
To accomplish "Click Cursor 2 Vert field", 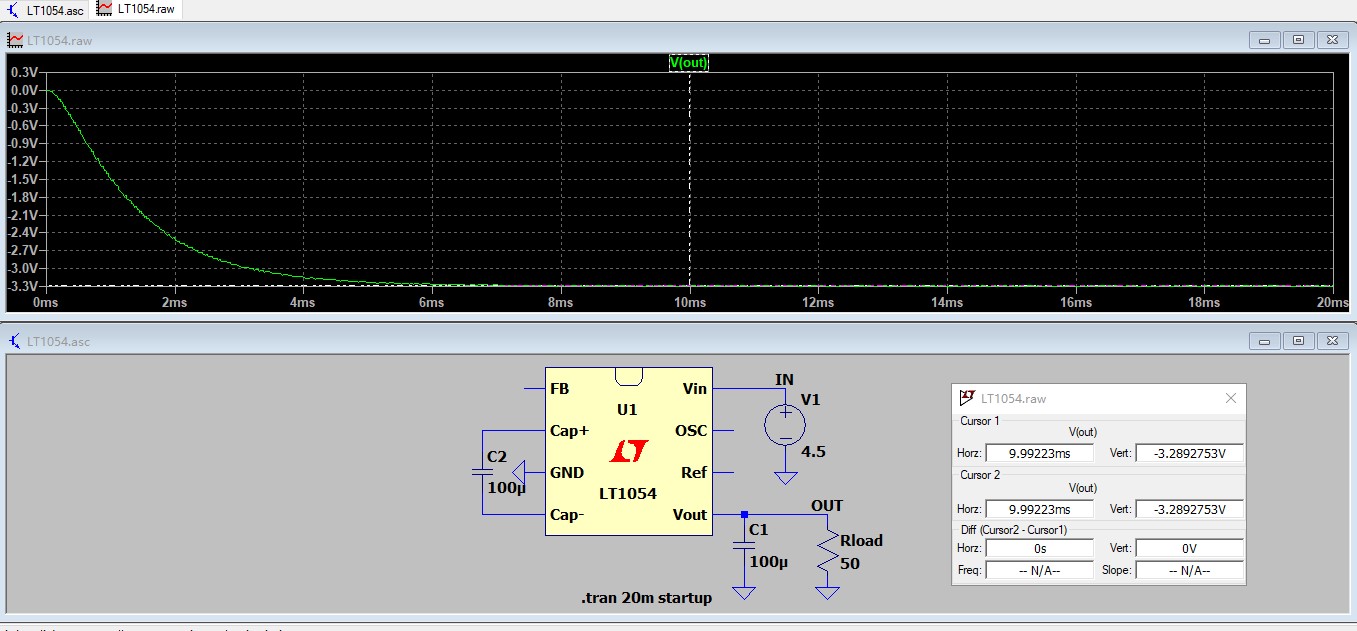I will pyautogui.click(x=1189, y=509).
